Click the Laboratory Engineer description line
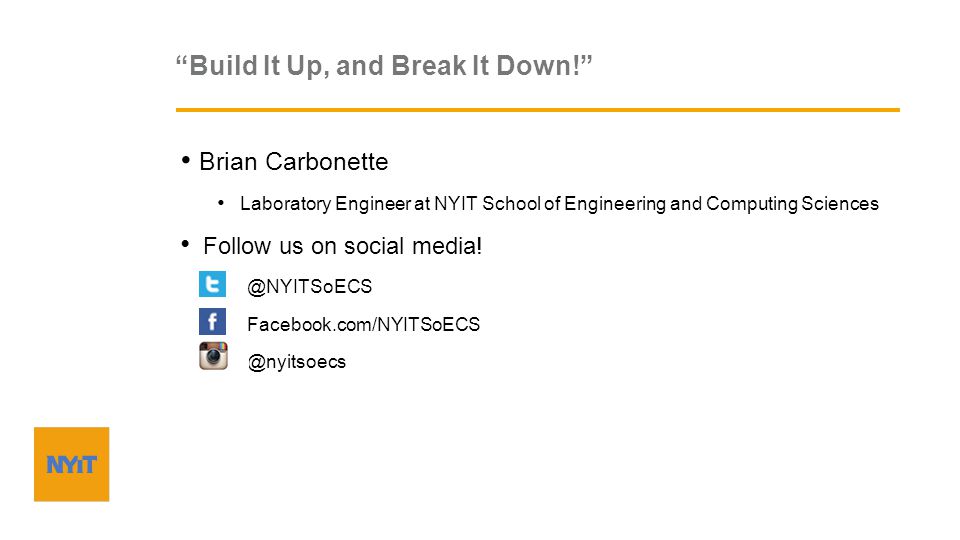The width and height of the screenshot is (960, 540). coord(559,203)
